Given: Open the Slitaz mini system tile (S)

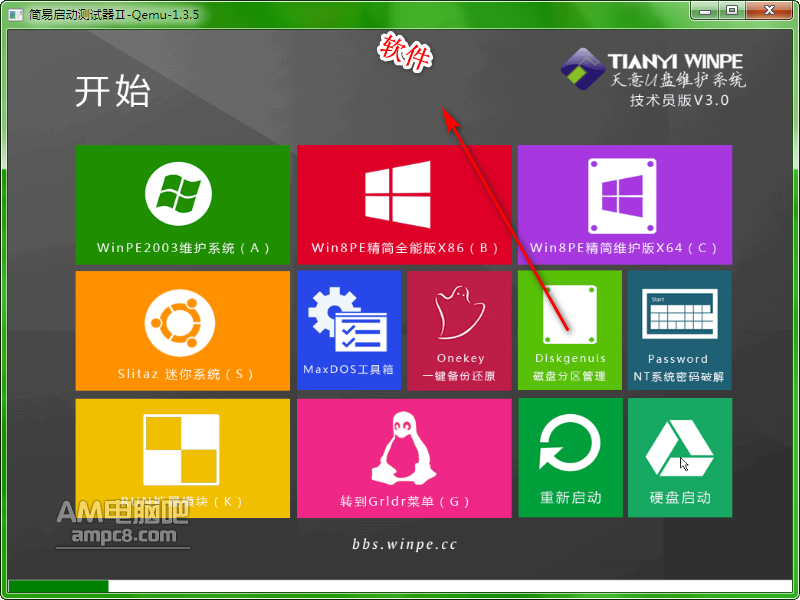Looking at the screenshot, I should (x=183, y=331).
